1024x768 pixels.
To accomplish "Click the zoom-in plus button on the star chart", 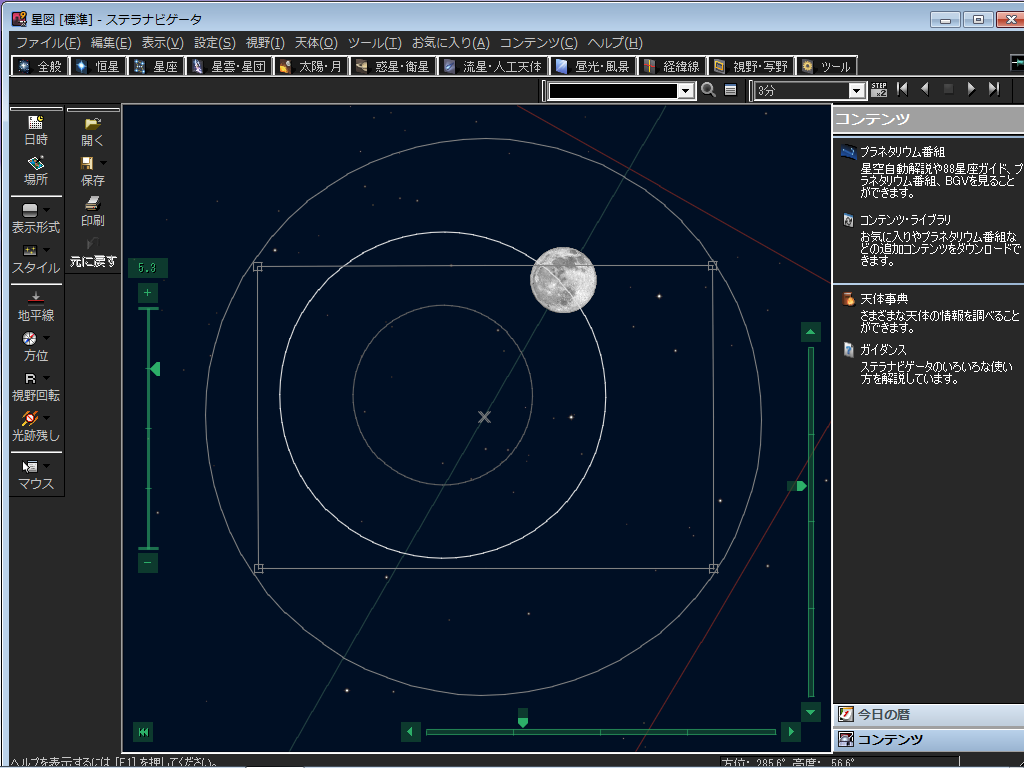I will coord(148,293).
